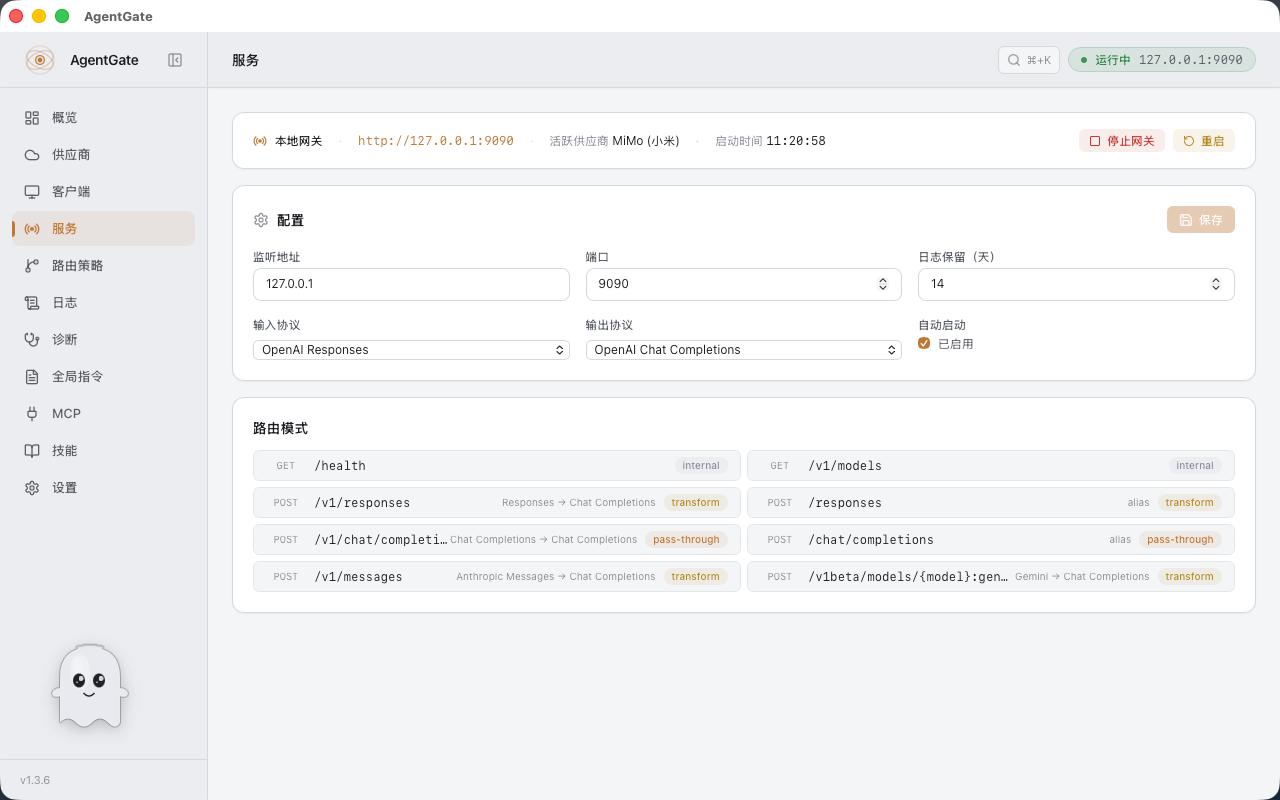
Task: Click the gear icon beside 配置
Action: pos(261,220)
